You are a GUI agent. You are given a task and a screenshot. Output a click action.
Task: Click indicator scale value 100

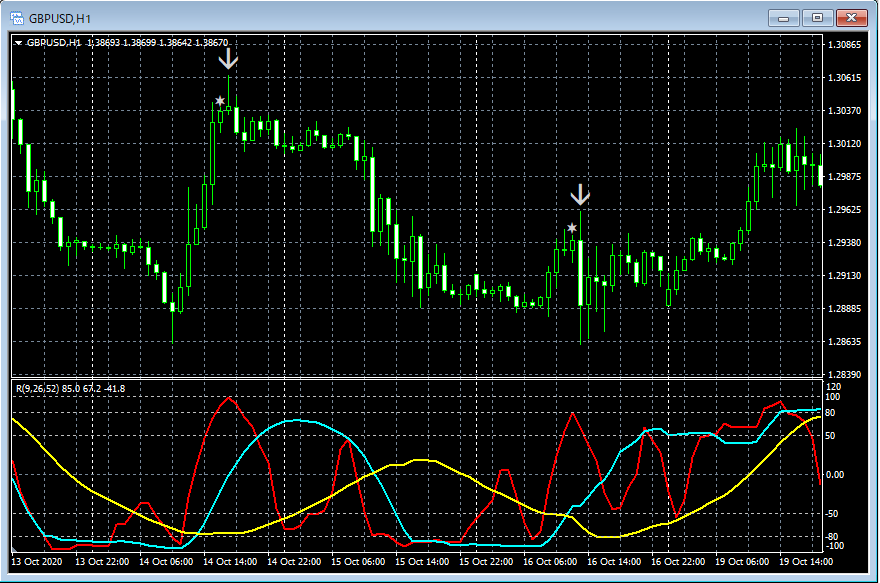(833, 397)
